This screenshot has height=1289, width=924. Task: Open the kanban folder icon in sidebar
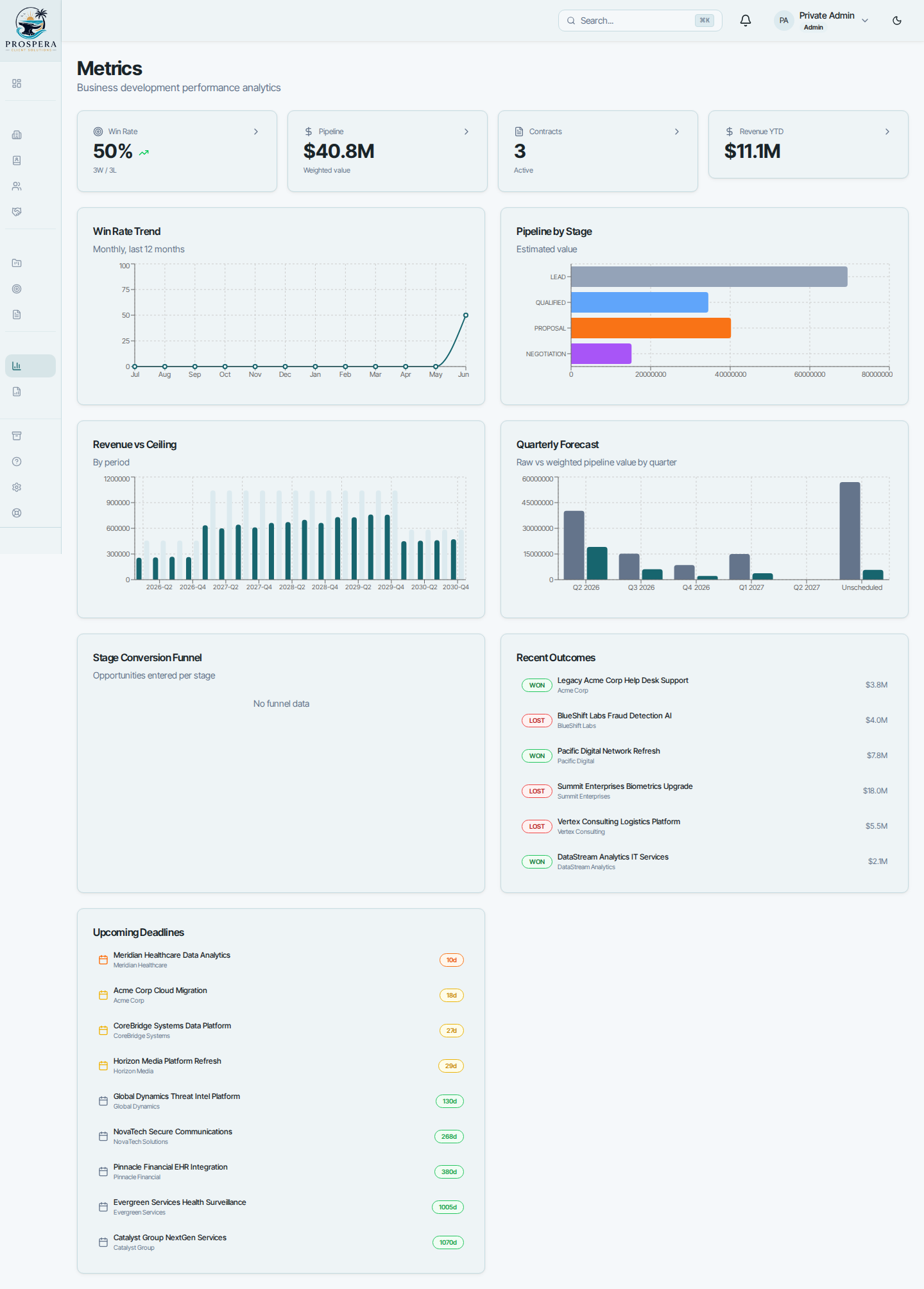click(17, 263)
